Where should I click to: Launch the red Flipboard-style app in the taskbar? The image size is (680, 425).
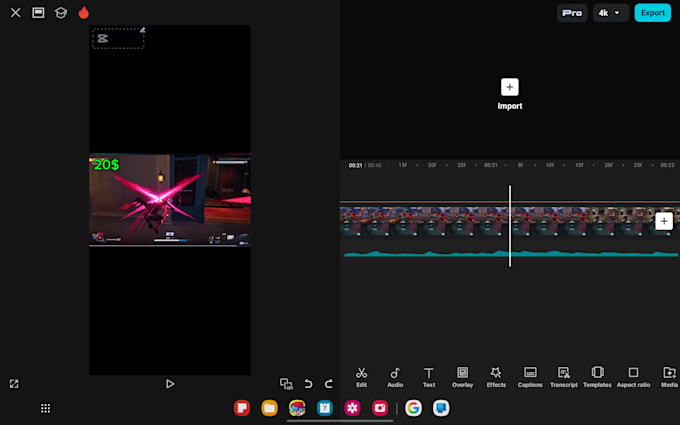click(242, 408)
